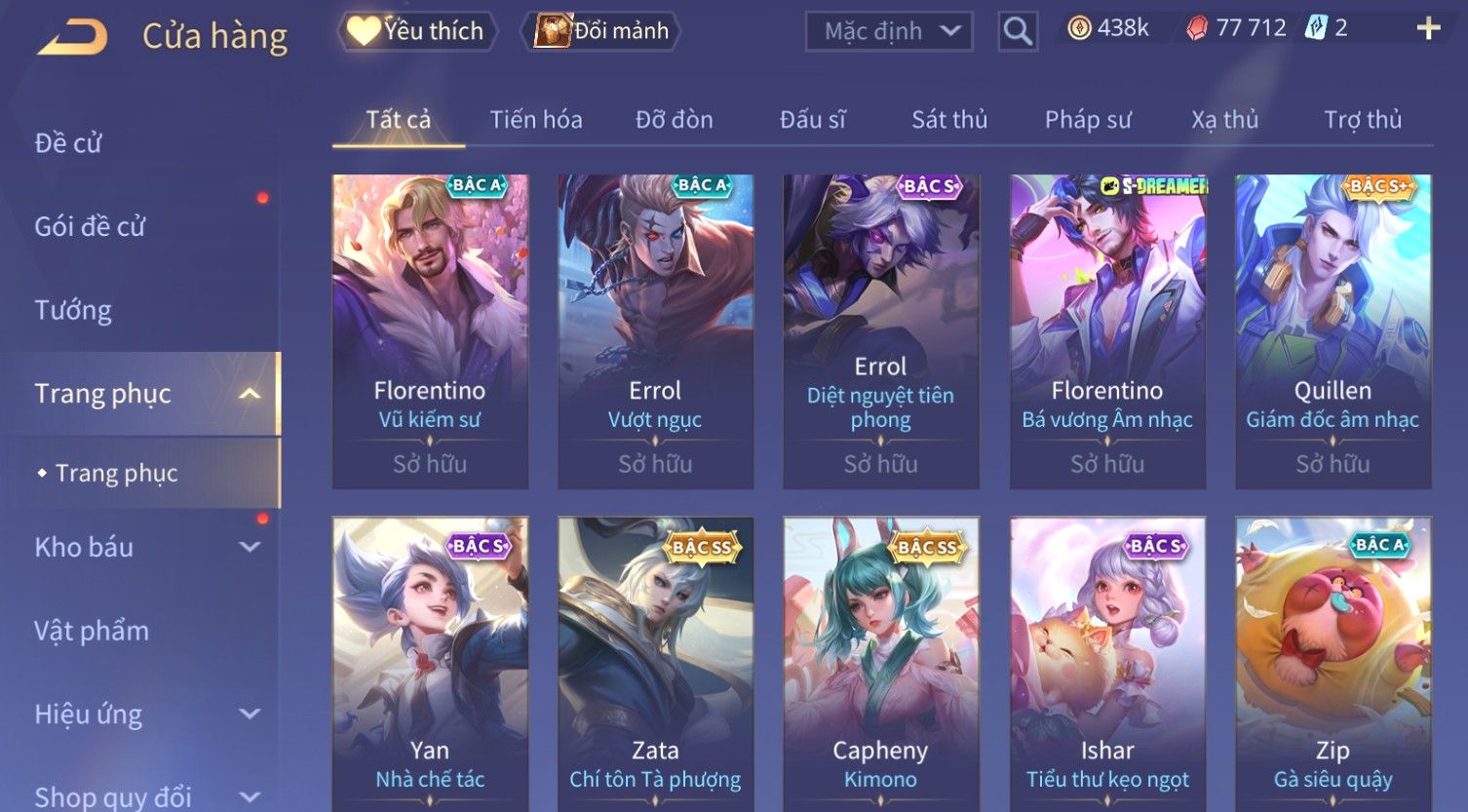
Task: Select the Trang phục sub-item
Action: 116,473
